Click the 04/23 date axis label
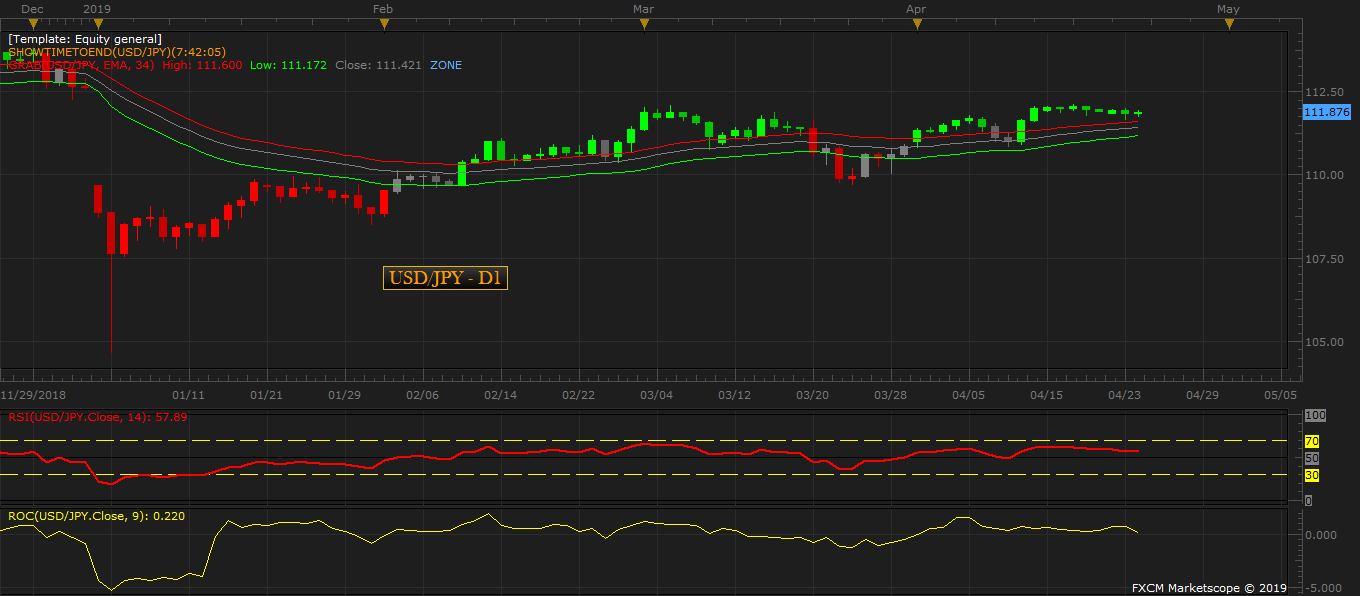The image size is (1360, 596). coord(1124,395)
